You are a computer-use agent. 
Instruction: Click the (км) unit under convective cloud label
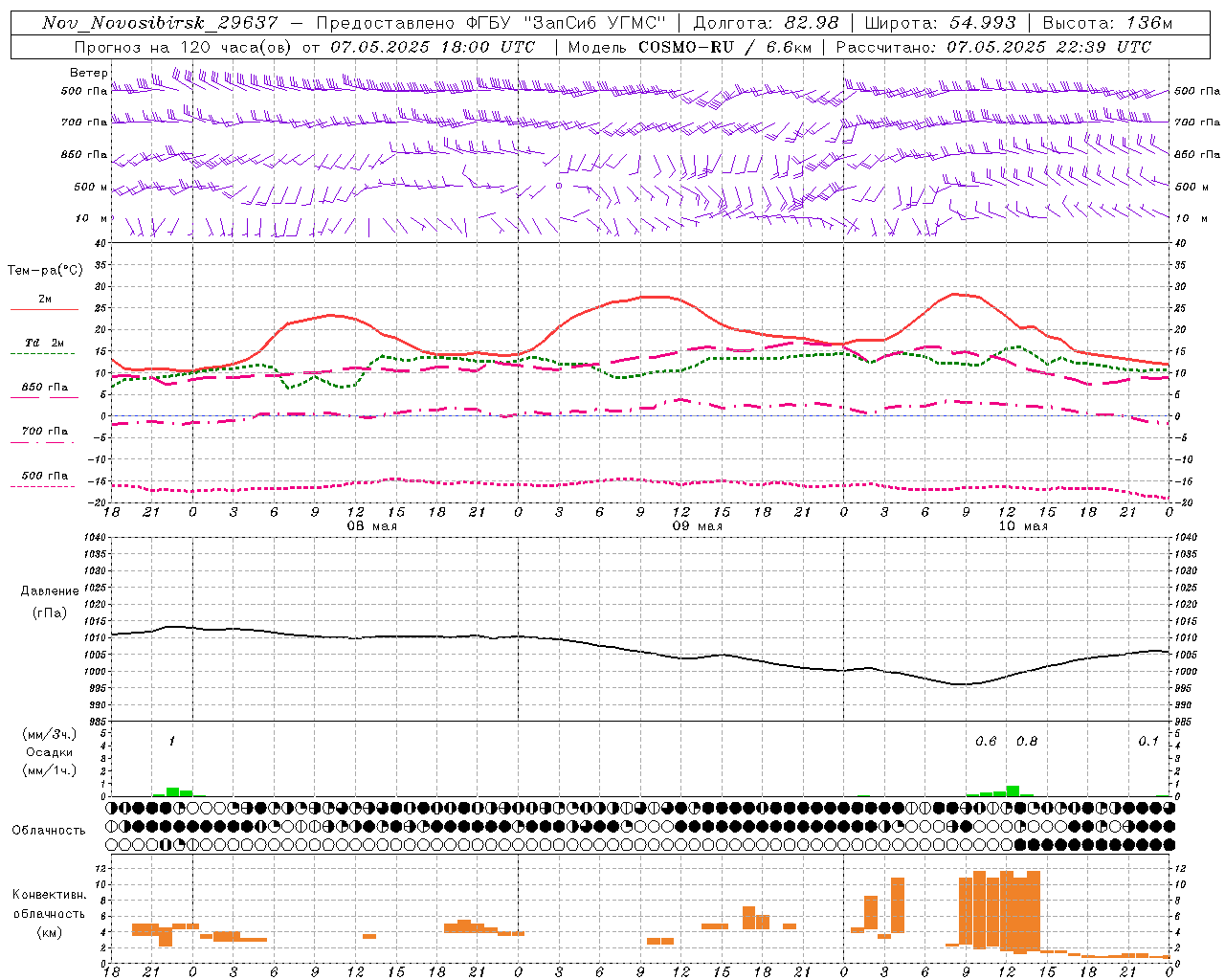click(x=50, y=932)
